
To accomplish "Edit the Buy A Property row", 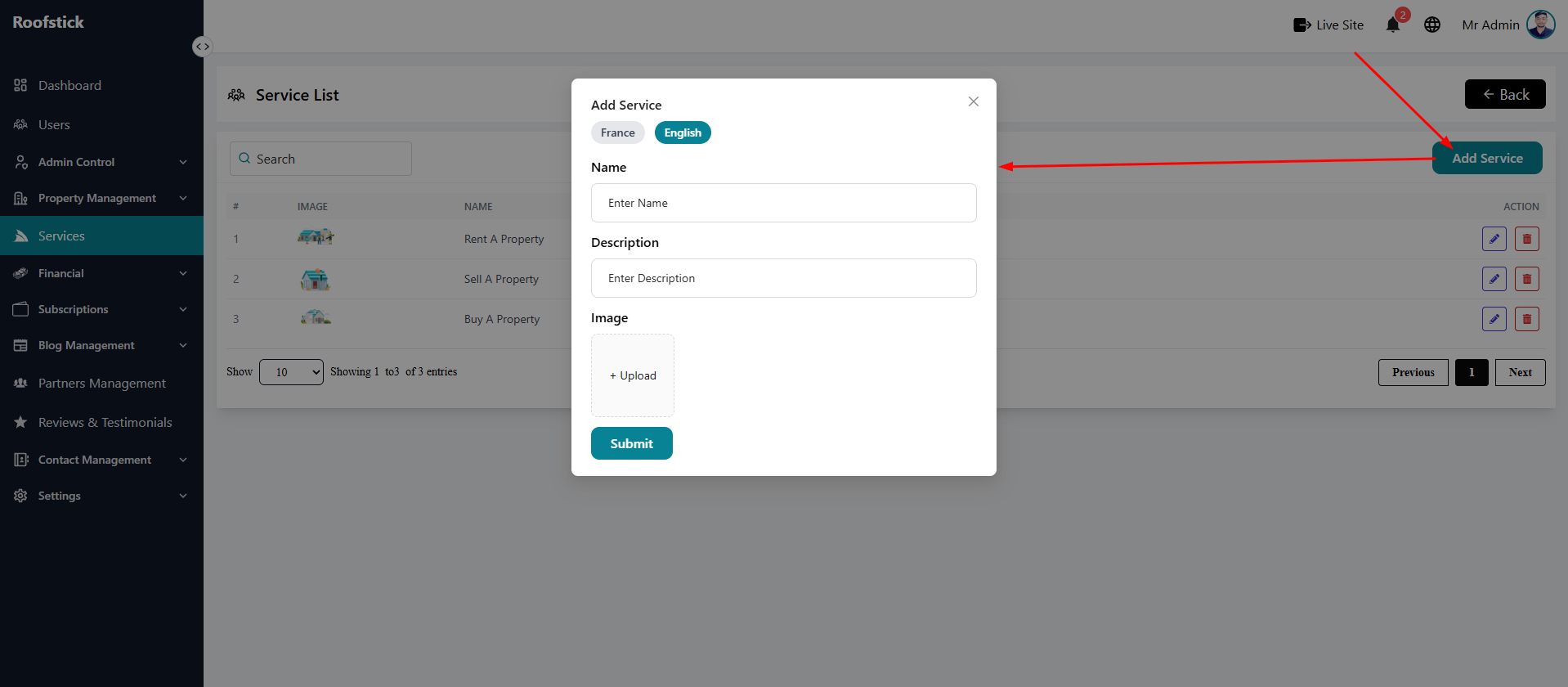I will (1494, 319).
